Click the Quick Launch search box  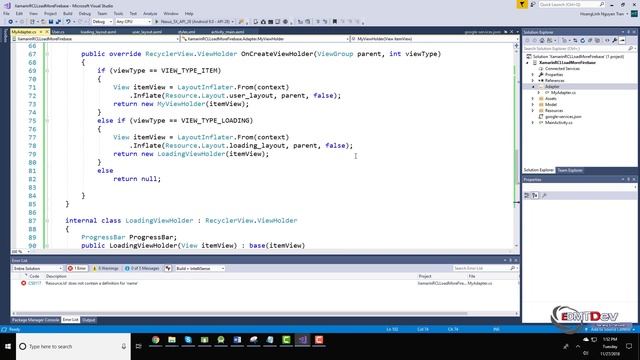click(x=571, y=4)
